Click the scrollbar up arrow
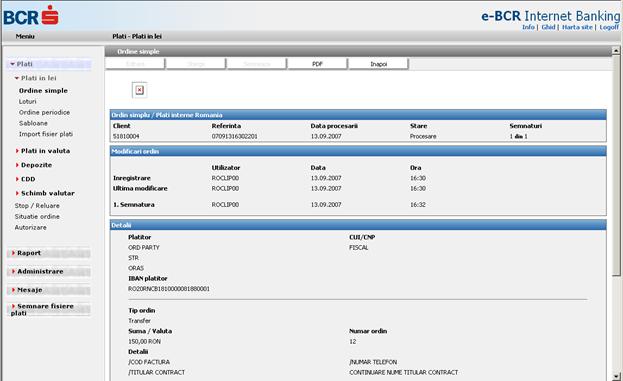Screen dimensions: 623x381 point(616,50)
